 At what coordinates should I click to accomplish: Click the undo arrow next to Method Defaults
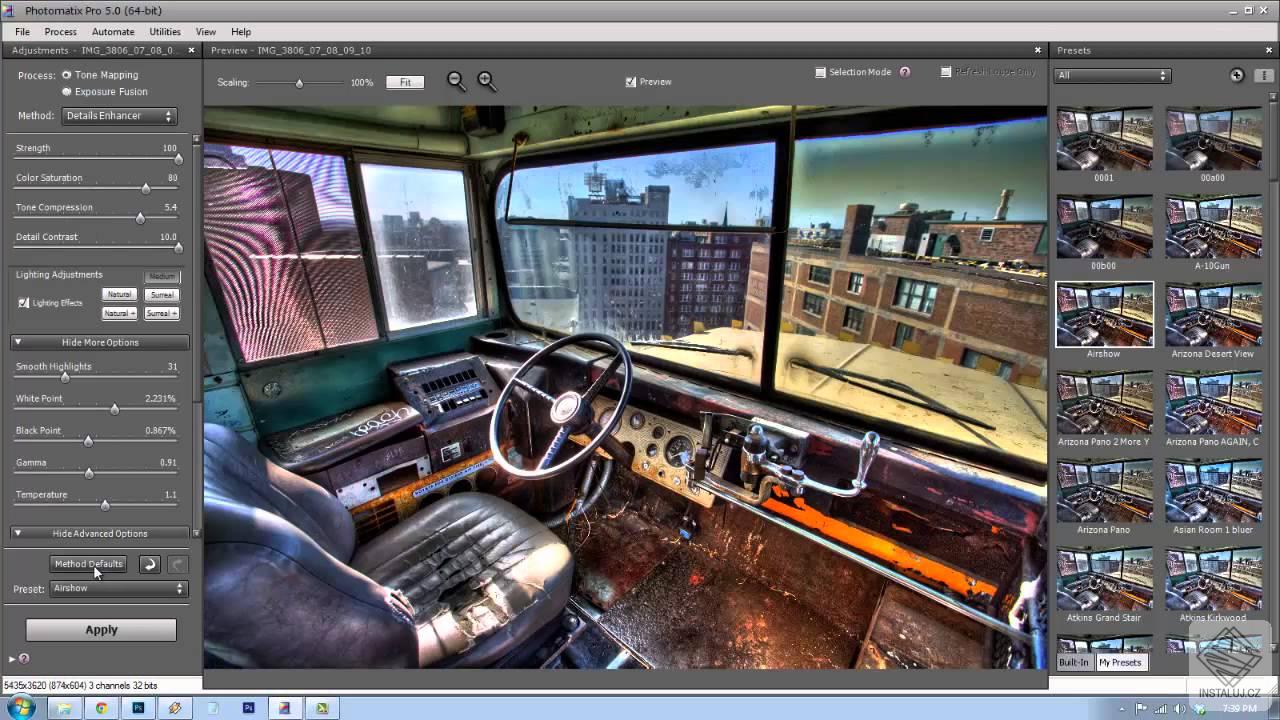pyautogui.click(x=149, y=564)
